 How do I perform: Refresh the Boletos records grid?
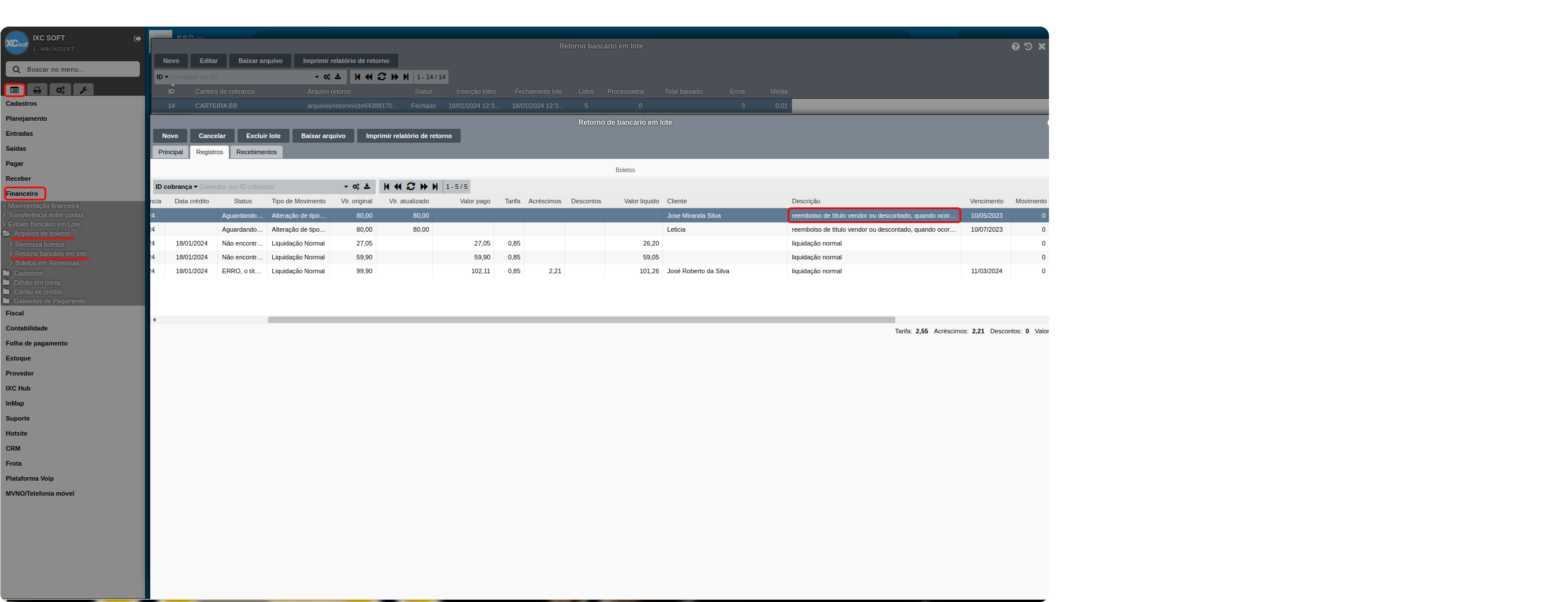point(411,187)
